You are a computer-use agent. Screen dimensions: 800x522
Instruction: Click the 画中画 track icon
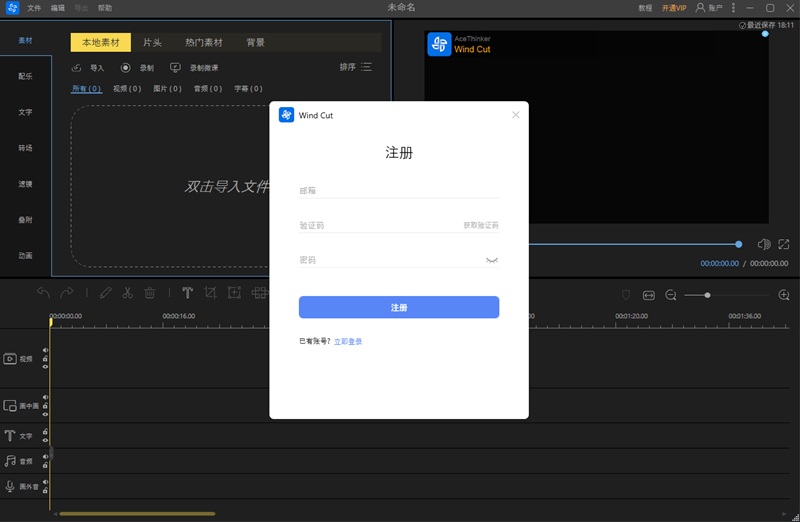pyautogui.click(x=10, y=406)
